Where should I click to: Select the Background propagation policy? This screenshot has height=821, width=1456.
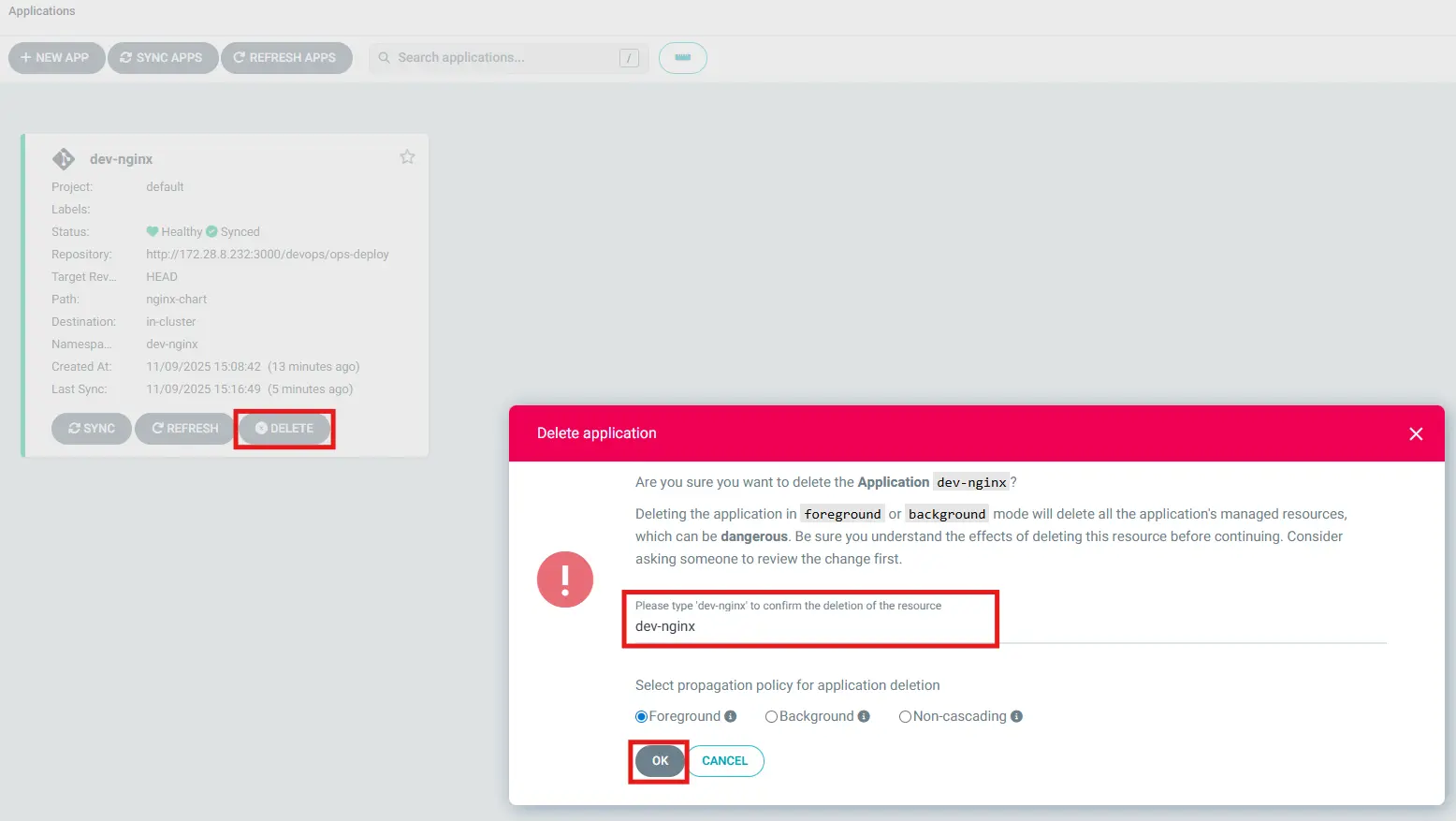tap(771, 716)
